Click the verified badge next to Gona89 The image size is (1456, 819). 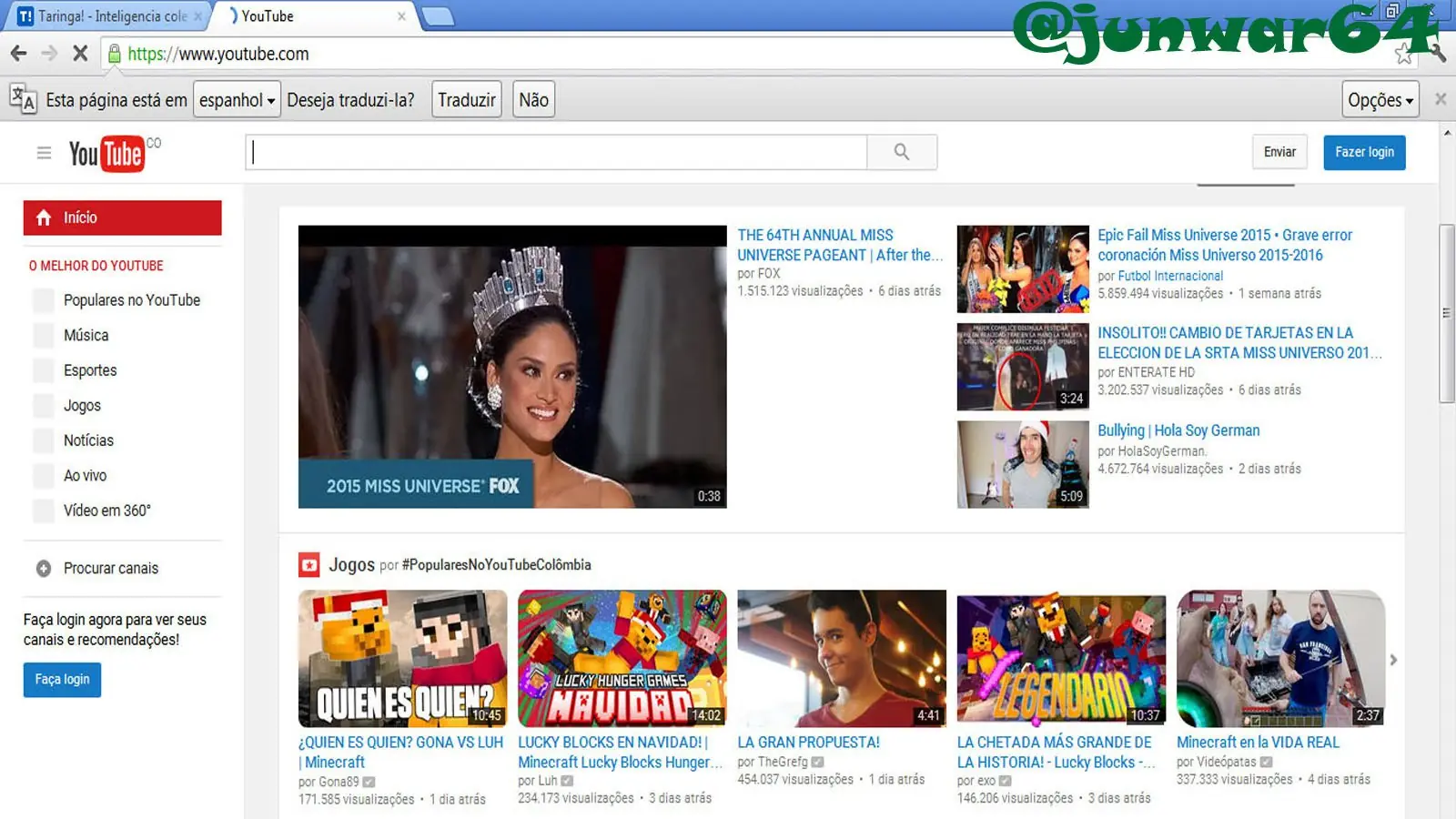click(x=369, y=782)
